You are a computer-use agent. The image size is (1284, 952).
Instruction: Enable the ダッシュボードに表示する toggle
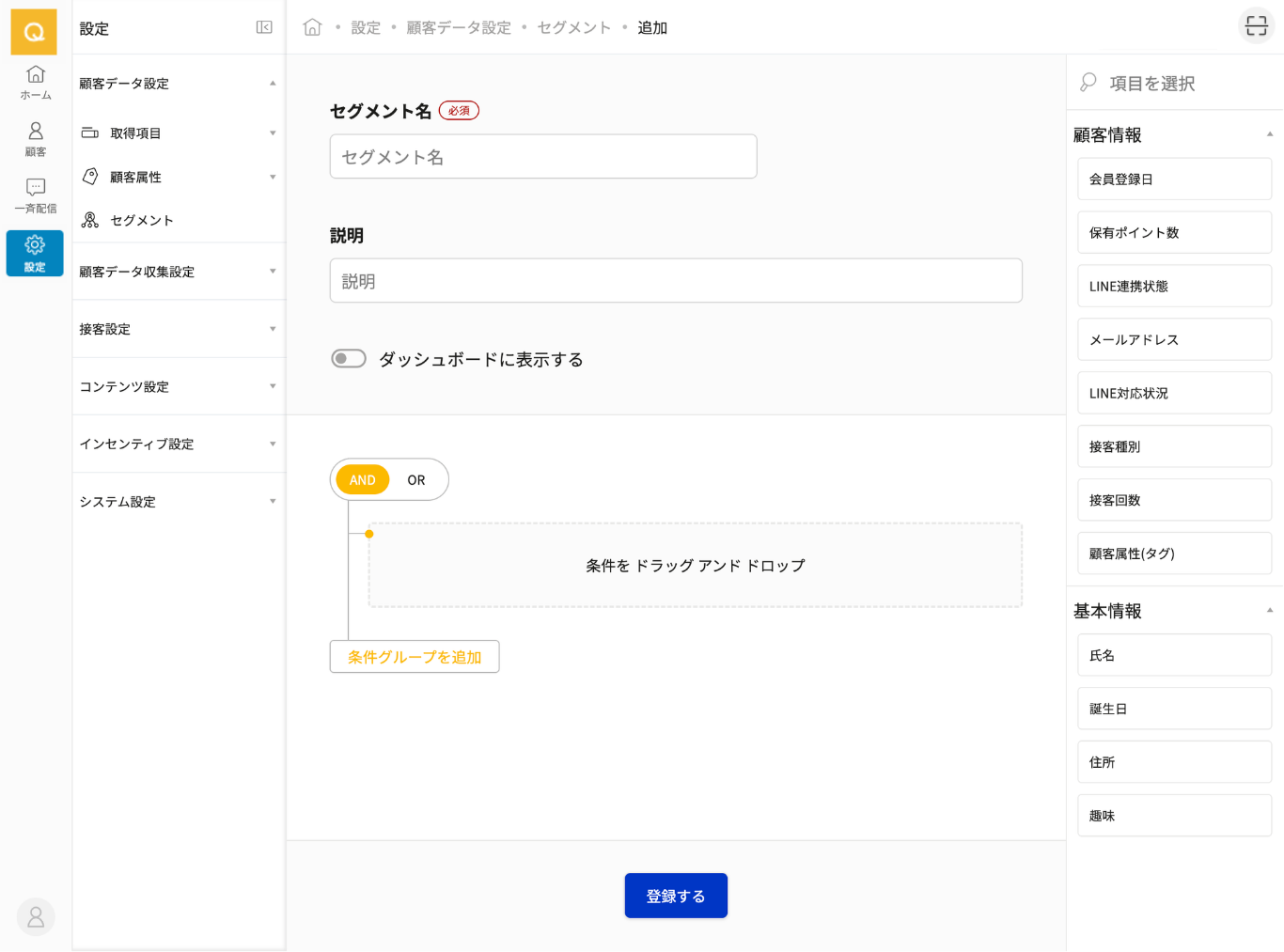349,359
